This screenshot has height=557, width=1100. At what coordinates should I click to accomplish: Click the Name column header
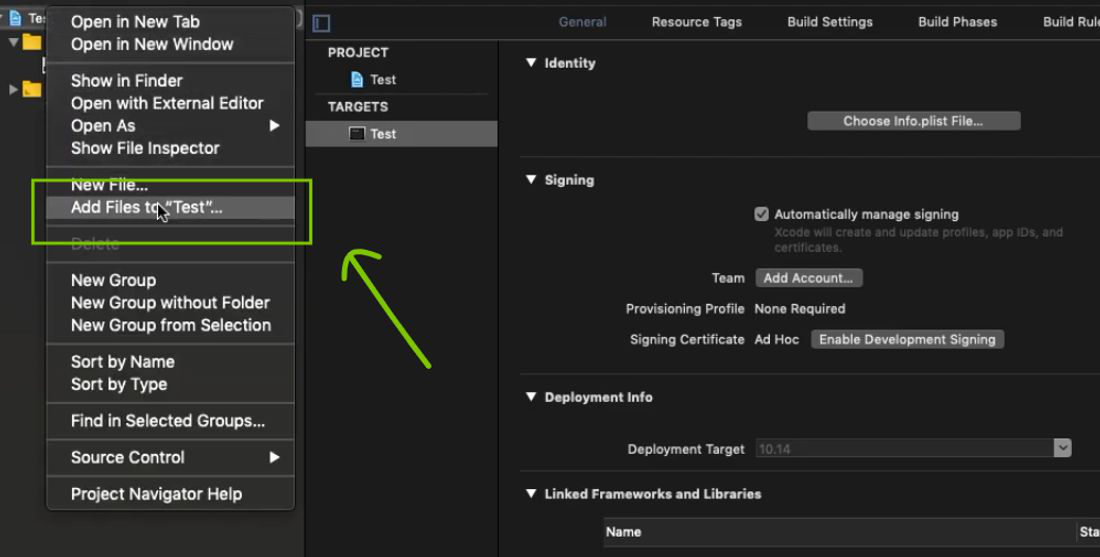(x=624, y=532)
